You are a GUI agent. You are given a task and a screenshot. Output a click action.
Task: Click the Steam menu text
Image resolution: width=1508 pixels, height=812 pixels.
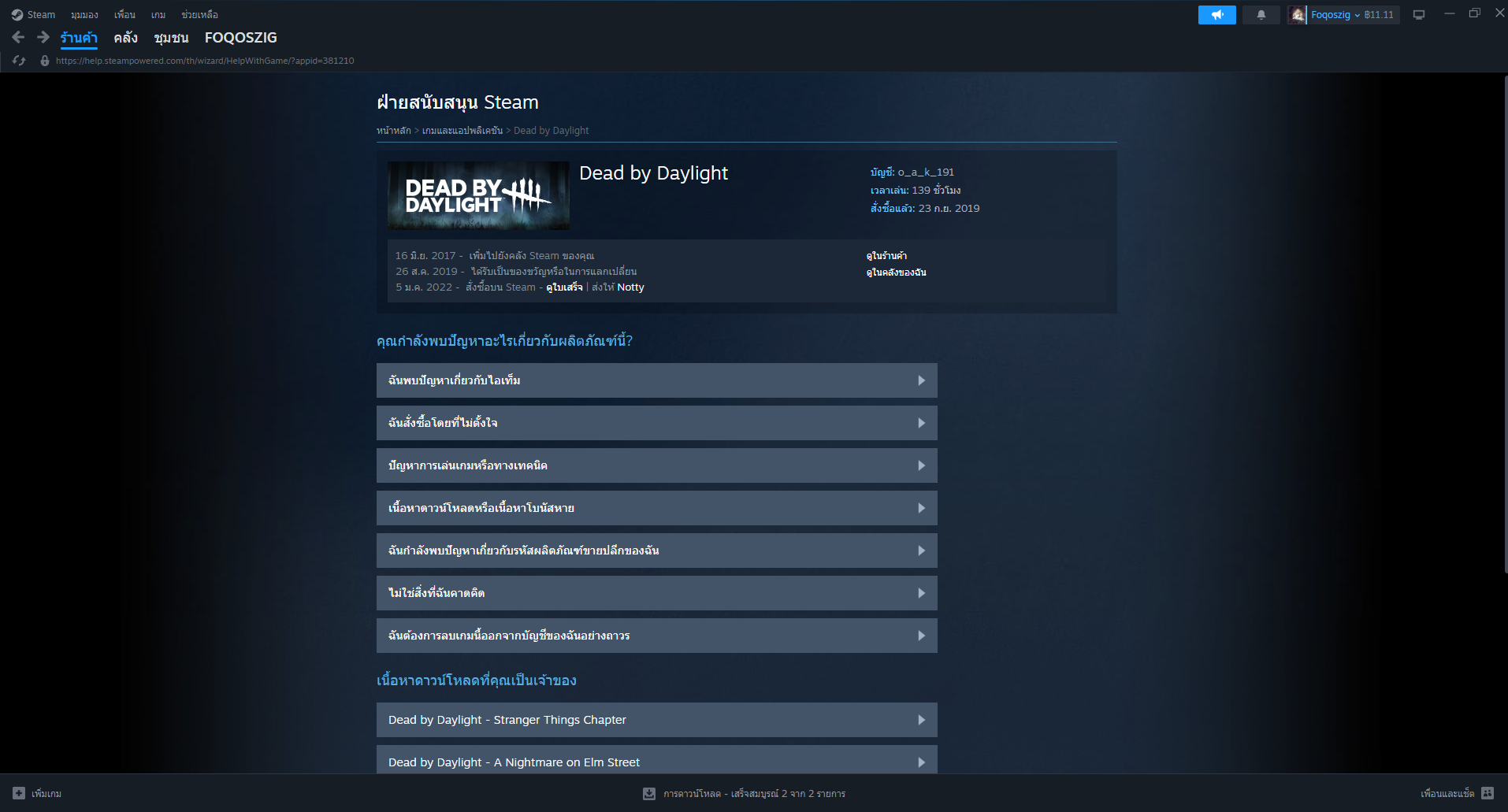pos(41,15)
